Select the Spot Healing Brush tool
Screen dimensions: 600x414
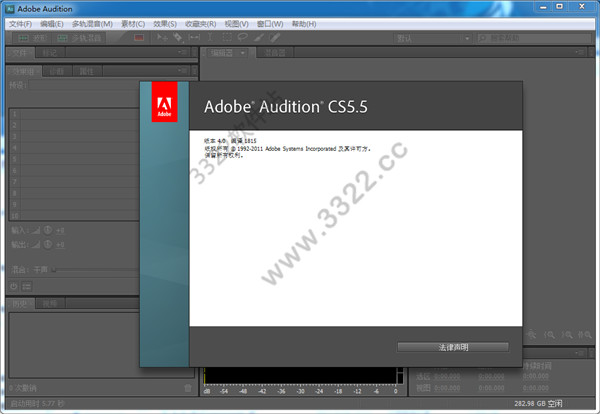(x=275, y=37)
